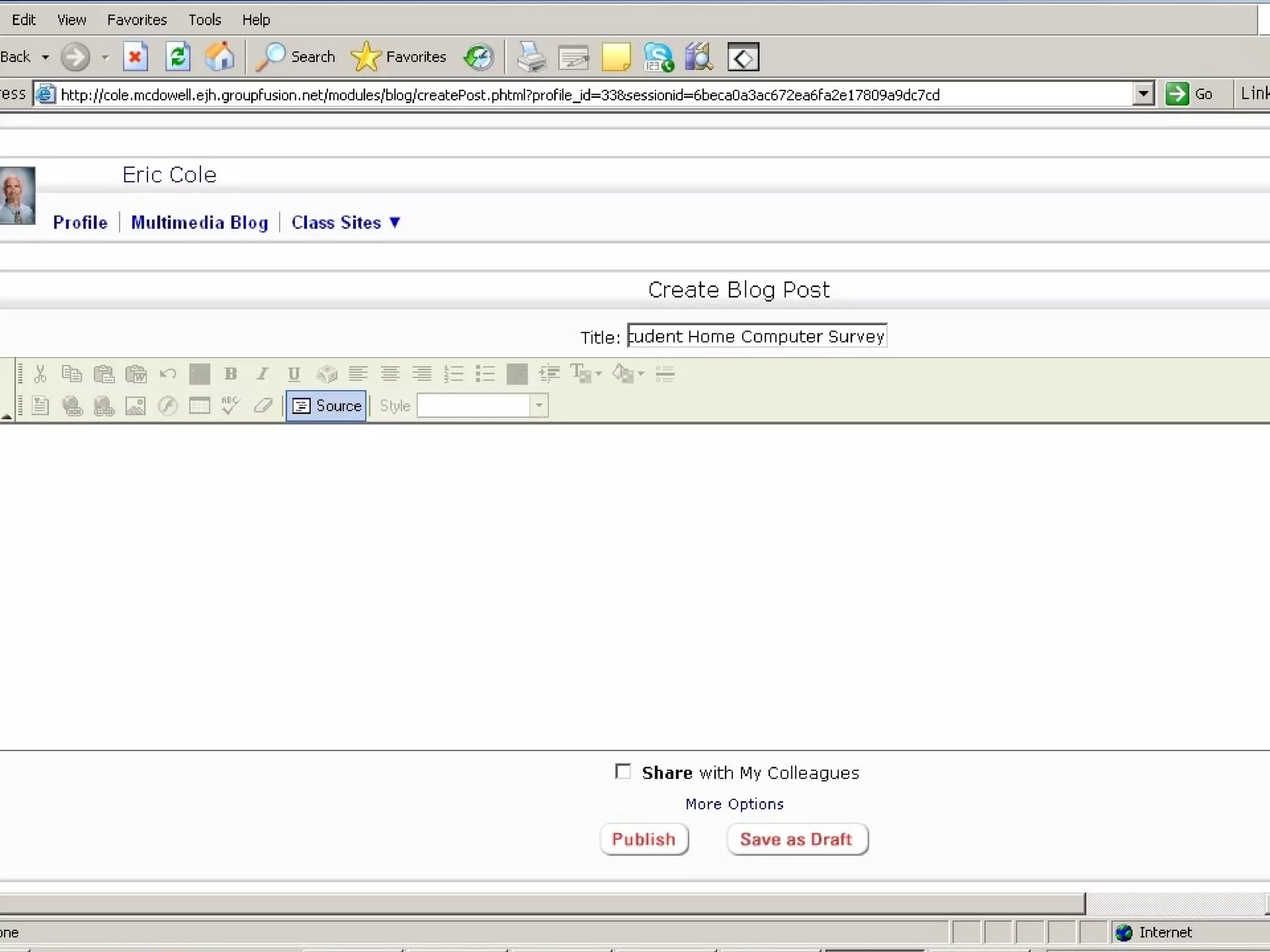Check Share with My Colleagues box

click(623, 772)
